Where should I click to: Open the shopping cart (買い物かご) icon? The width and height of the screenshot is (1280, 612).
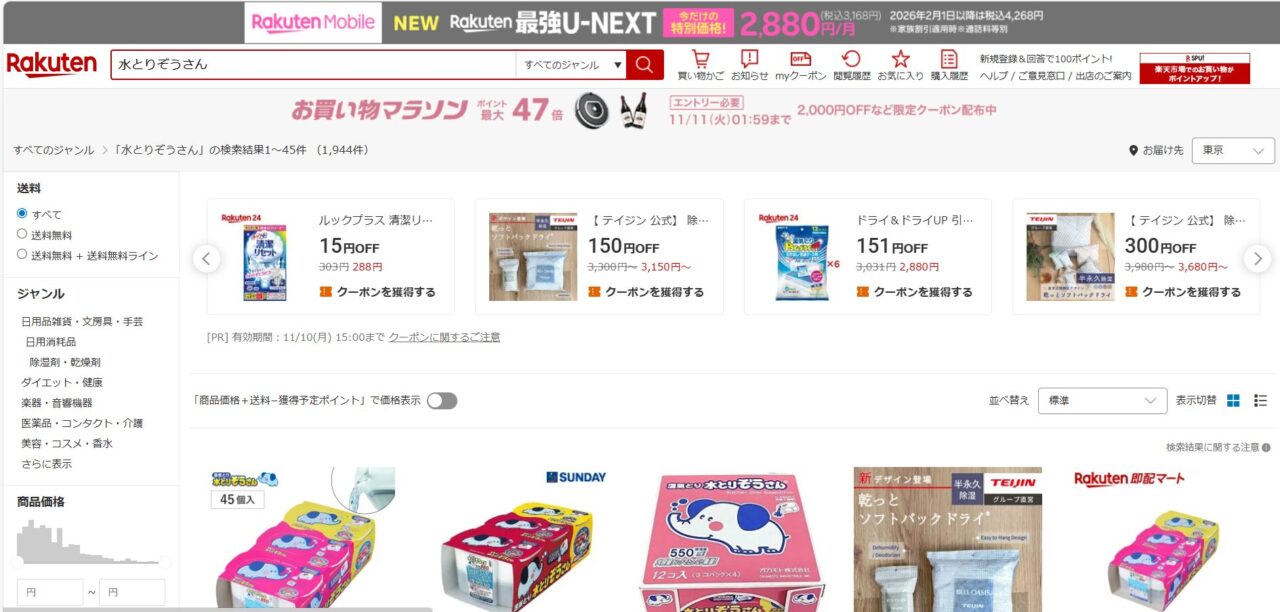700,65
